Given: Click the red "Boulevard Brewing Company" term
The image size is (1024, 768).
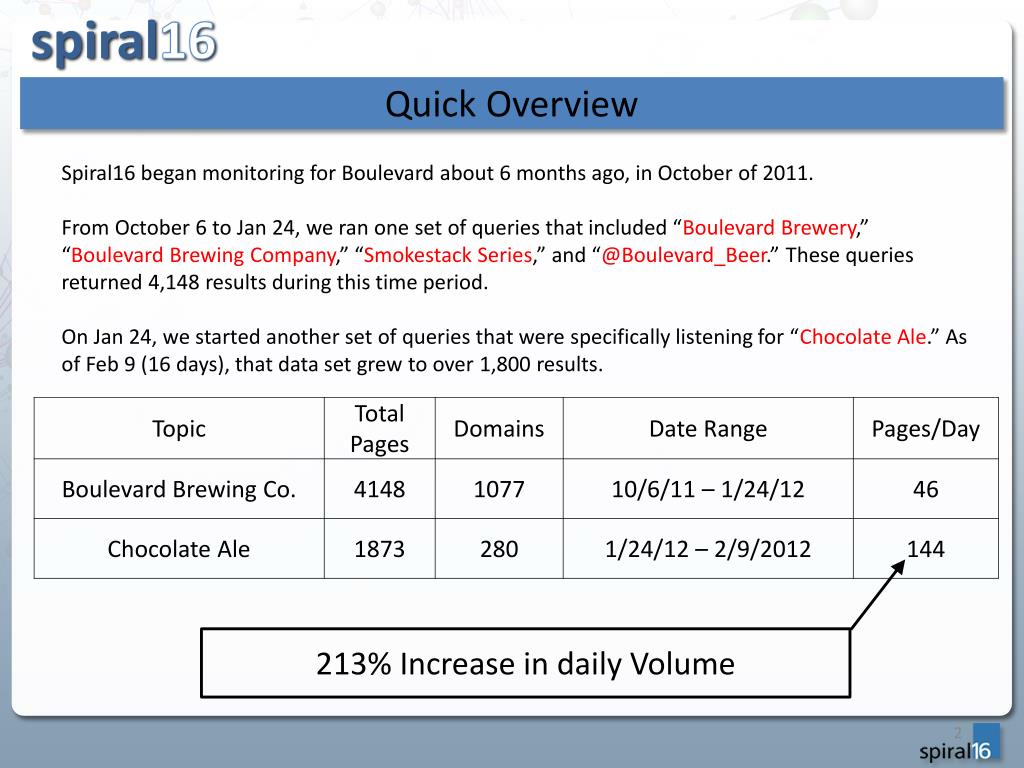Looking at the screenshot, I should point(203,255).
